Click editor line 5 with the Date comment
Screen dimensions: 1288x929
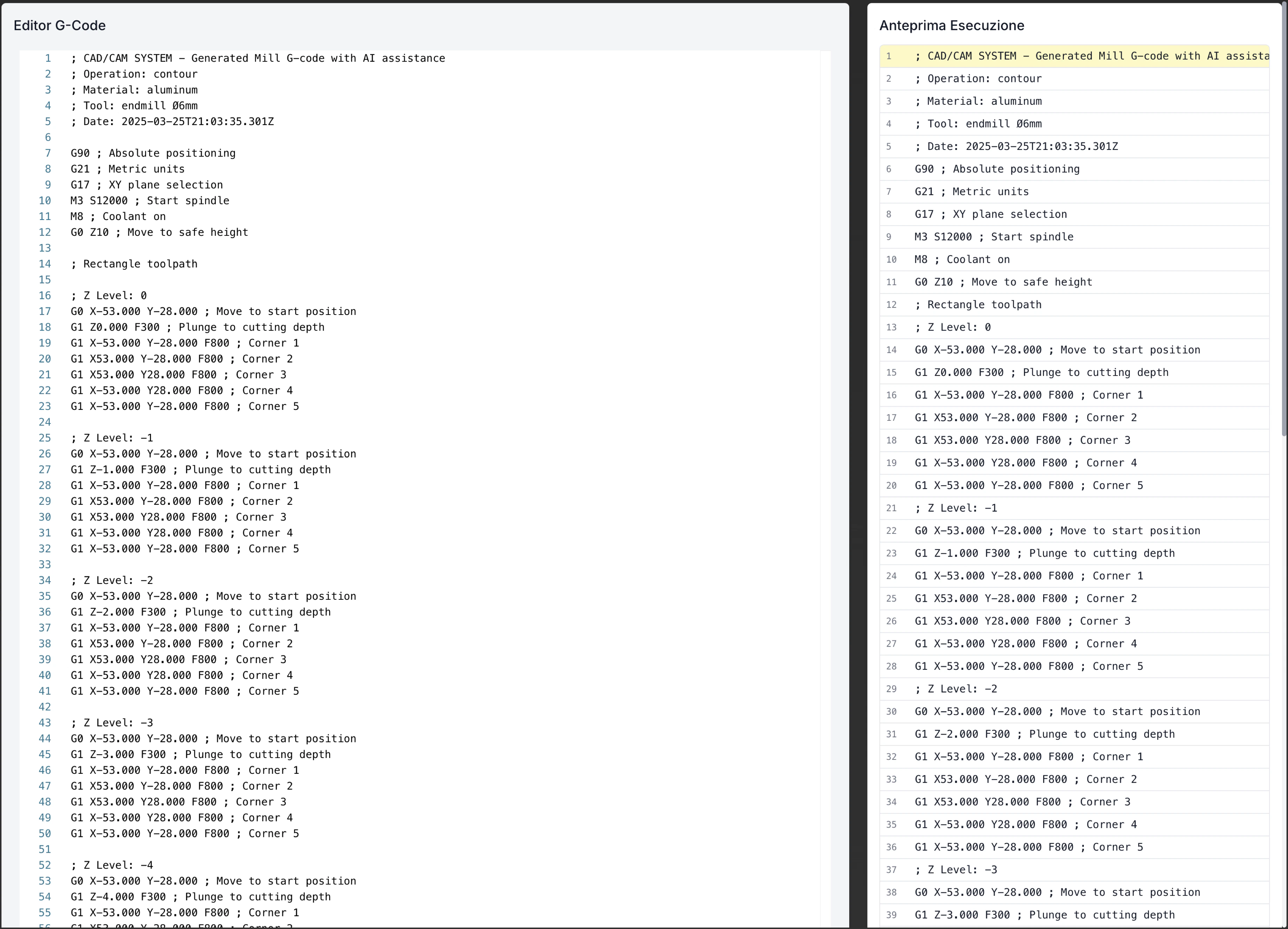pyautogui.click(x=172, y=122)
